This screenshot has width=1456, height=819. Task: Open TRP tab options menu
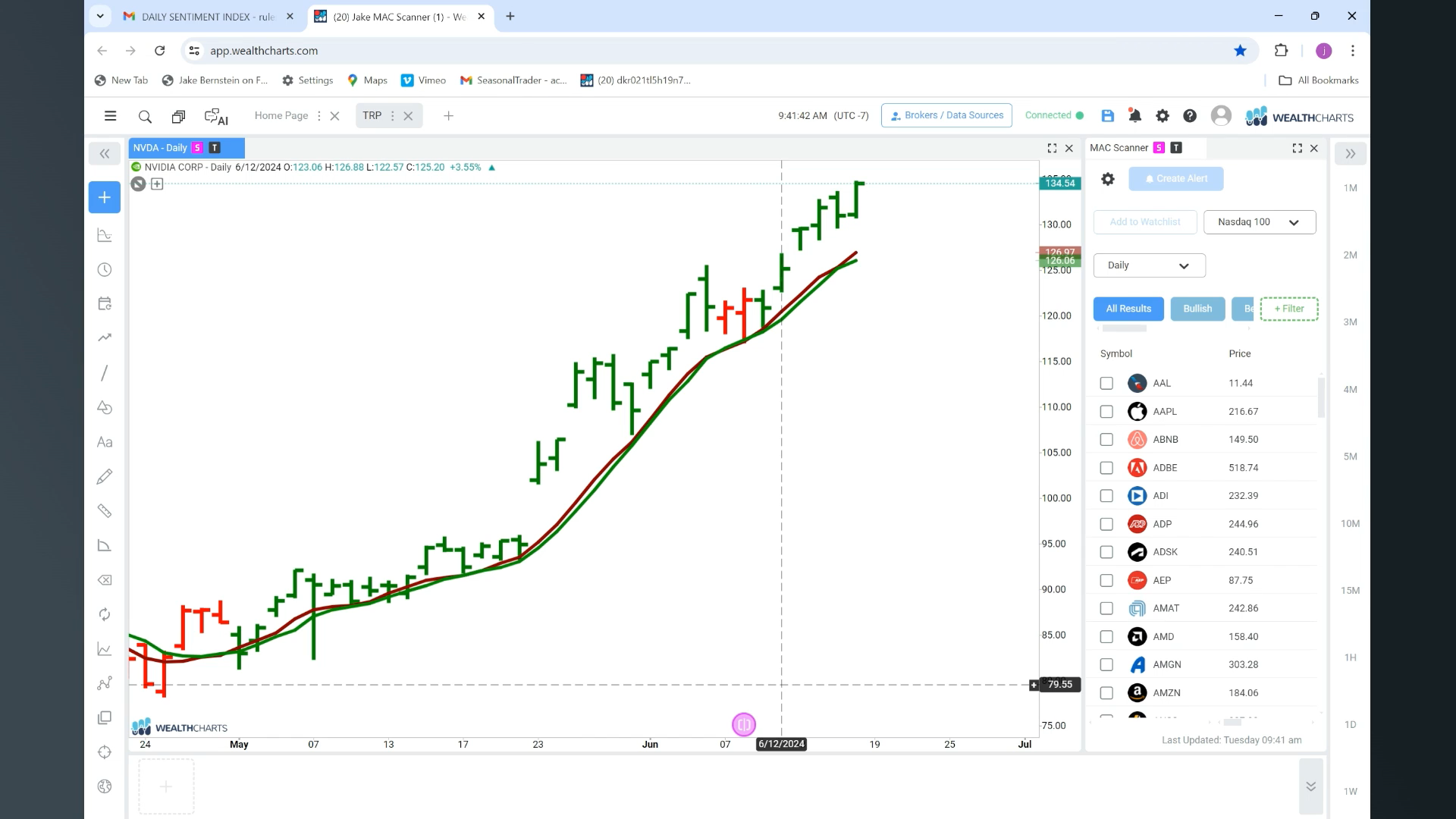tap(392, 116)
